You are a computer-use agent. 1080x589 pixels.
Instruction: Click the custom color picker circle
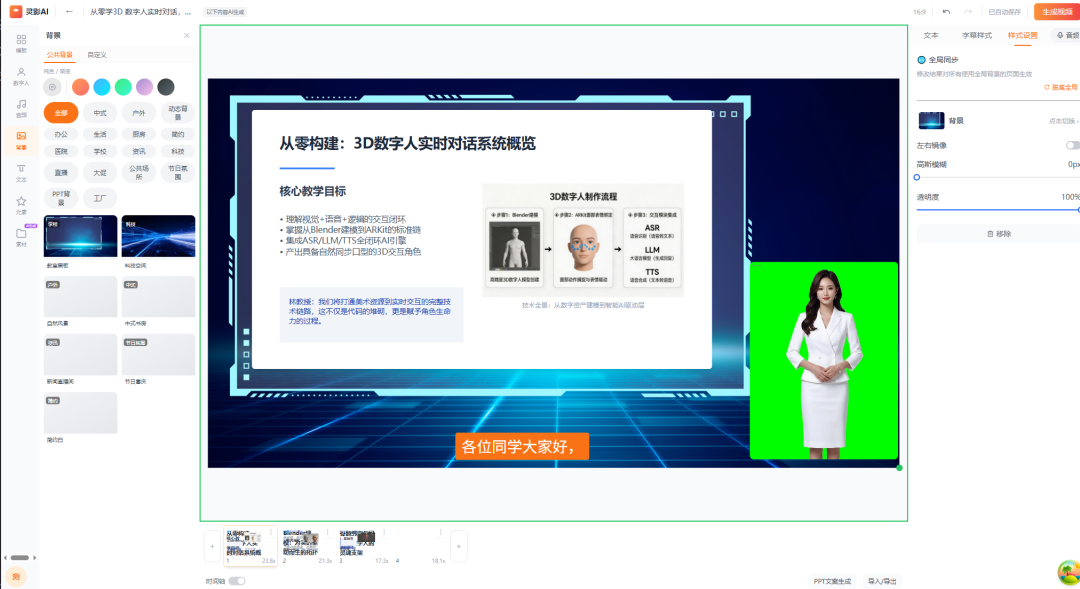[52, 87]
